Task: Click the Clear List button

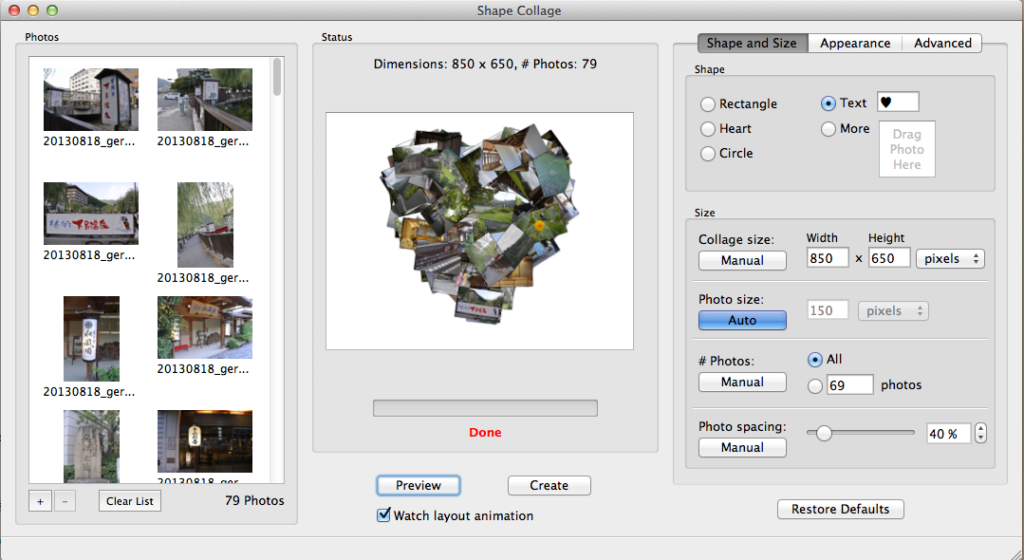Action: [129, 501]
